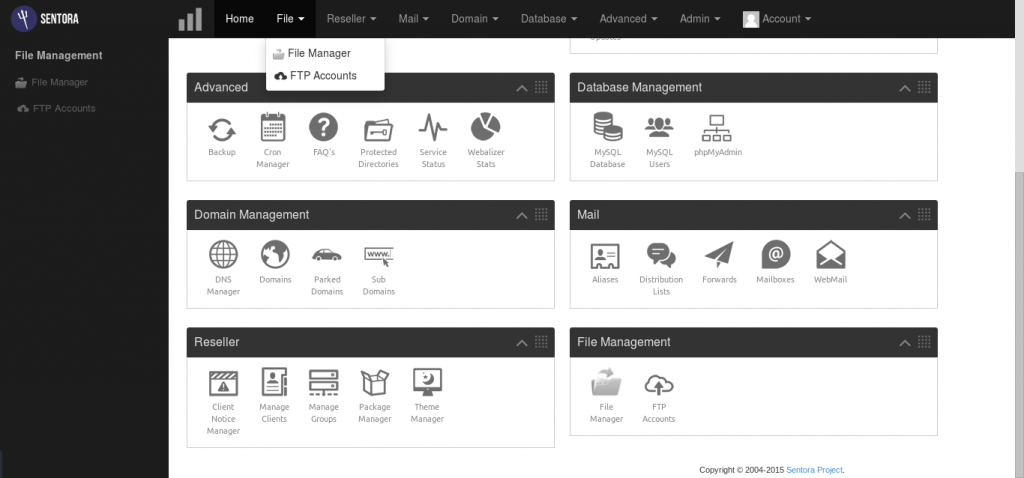Open FTP Accounts in the sidebar
This screenshot has width=1024, height=478.
pos(64,108)
